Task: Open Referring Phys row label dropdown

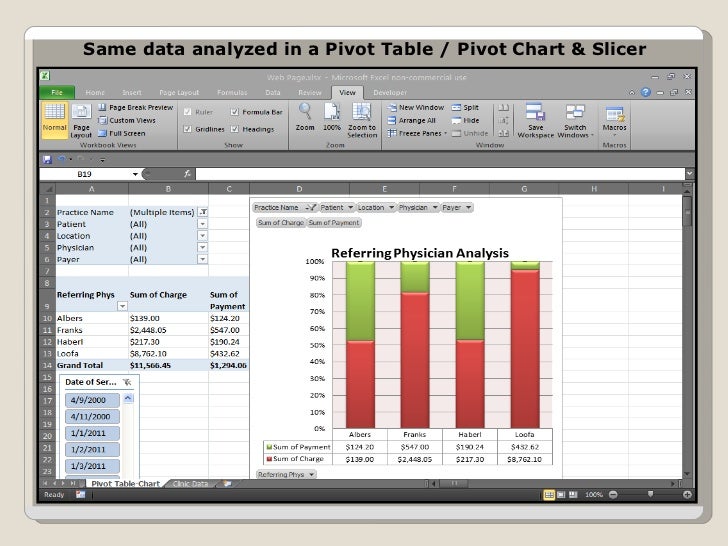Action: coord(122,306)
